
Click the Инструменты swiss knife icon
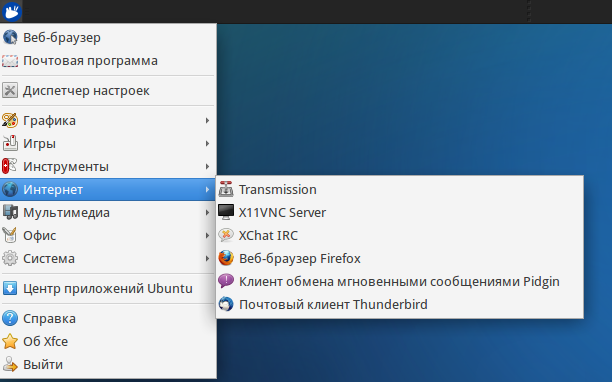(x=10, y=167)
